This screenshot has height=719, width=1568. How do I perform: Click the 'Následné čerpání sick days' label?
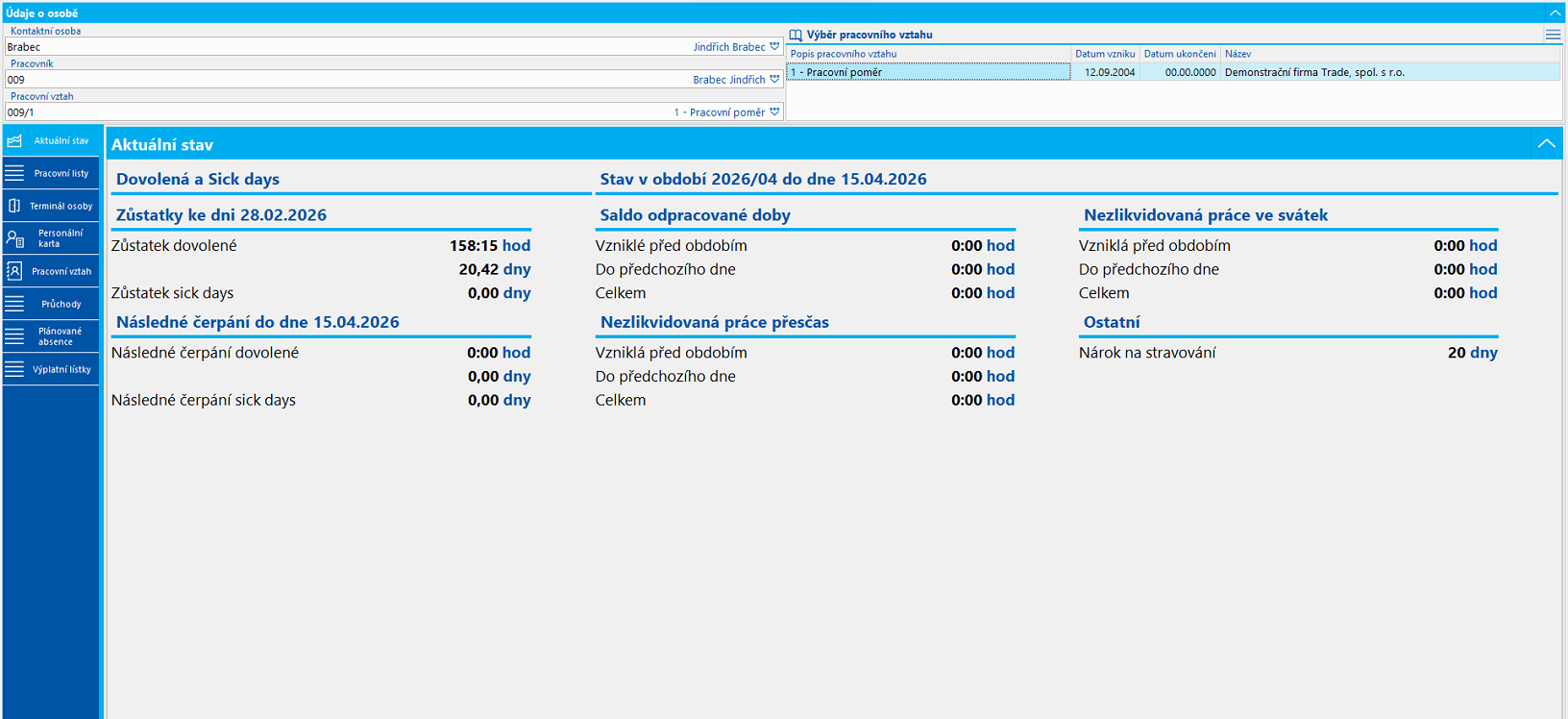click(x=204, y=400)
